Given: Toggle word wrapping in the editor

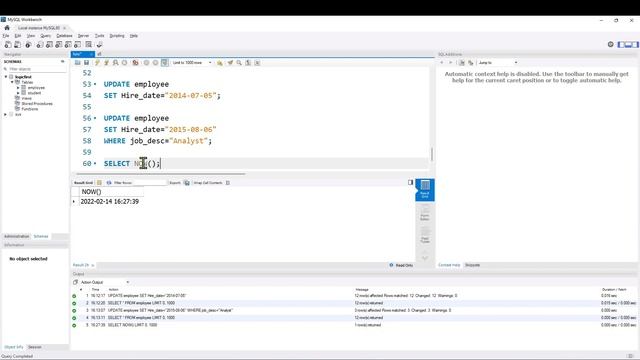Looking at the screenshot, I should (257, 62).
